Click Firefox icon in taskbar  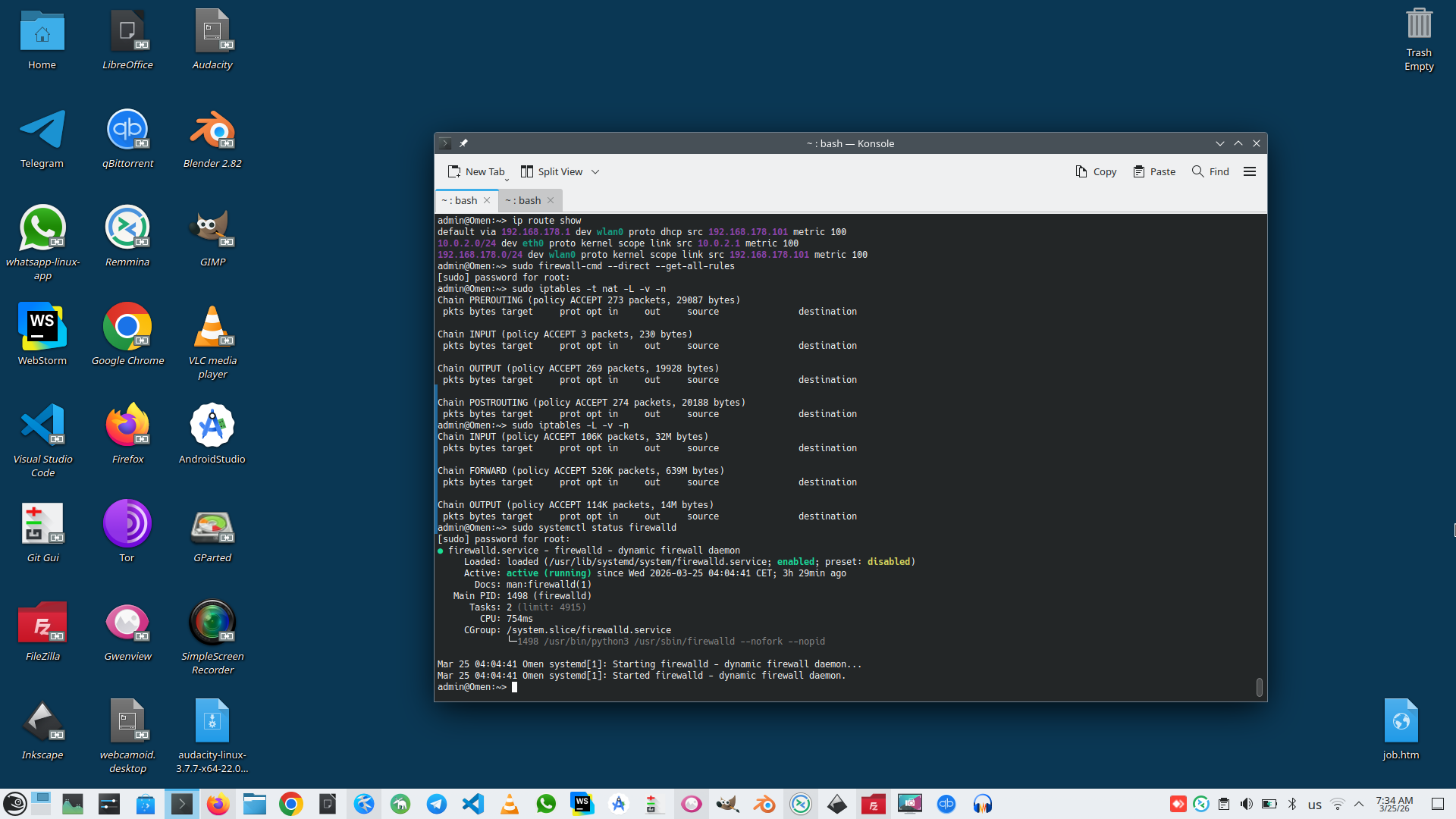pyautogui.click(x=218, y=804)
